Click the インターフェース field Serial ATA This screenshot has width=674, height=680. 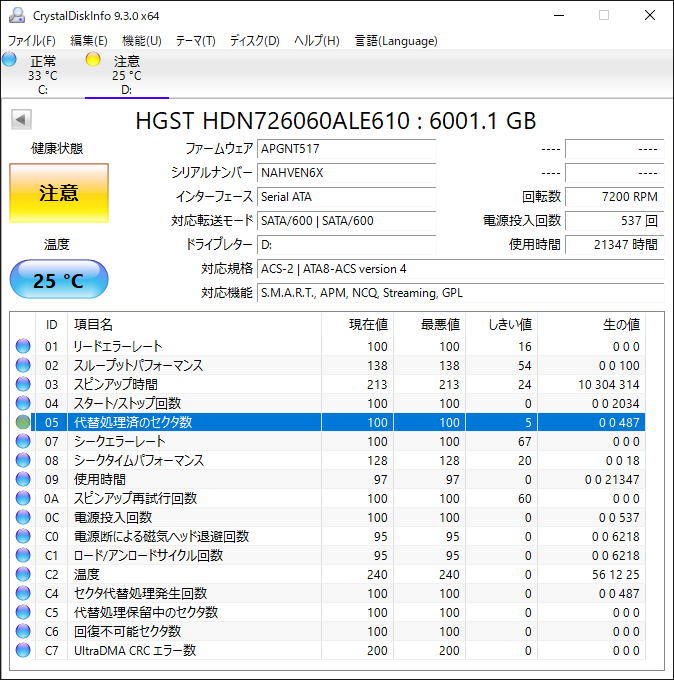(347, 197)
